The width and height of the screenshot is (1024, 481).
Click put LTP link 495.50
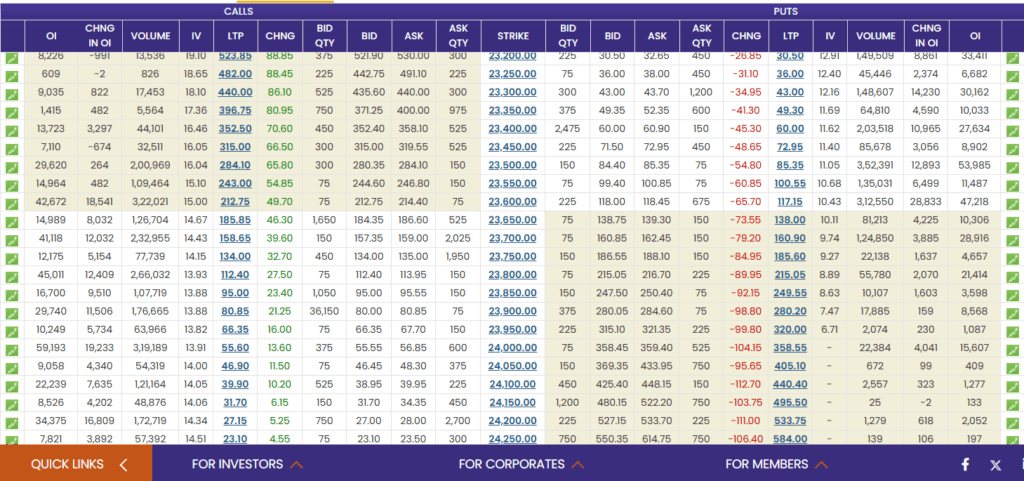coord(790,403)
